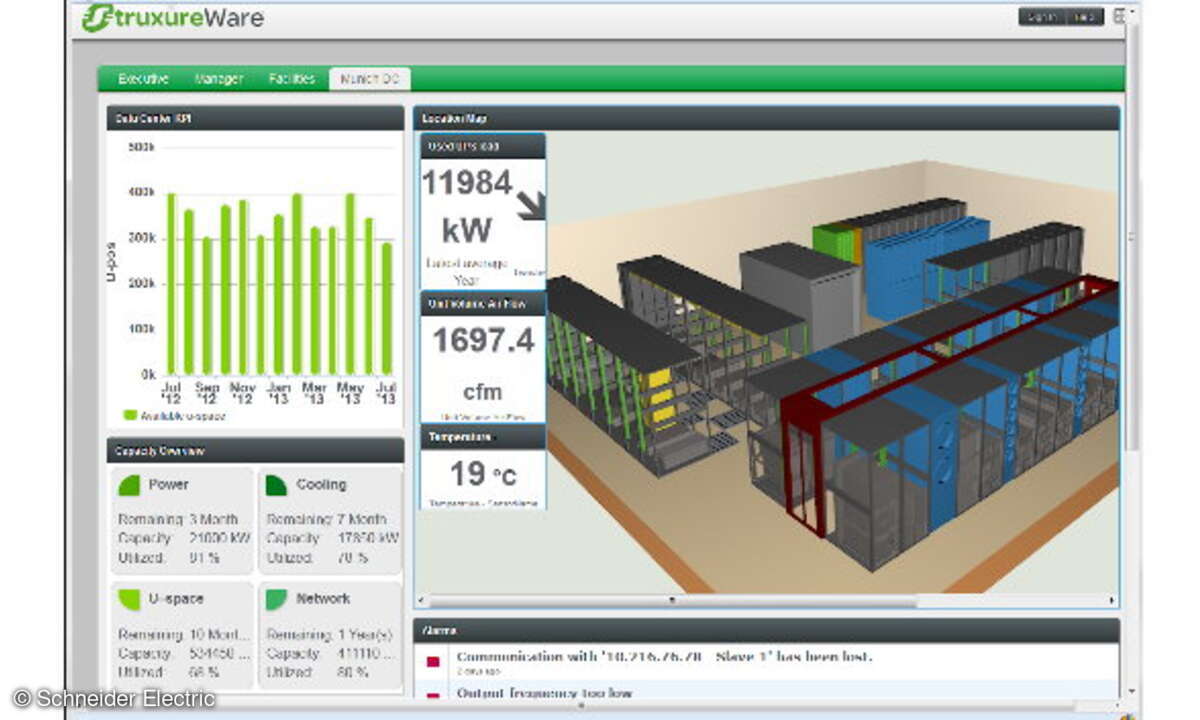Image resolution: width=1200 pixels, height=720 pixels.
Task: Click the 11984 kW load value
Action: coord(467,207)
